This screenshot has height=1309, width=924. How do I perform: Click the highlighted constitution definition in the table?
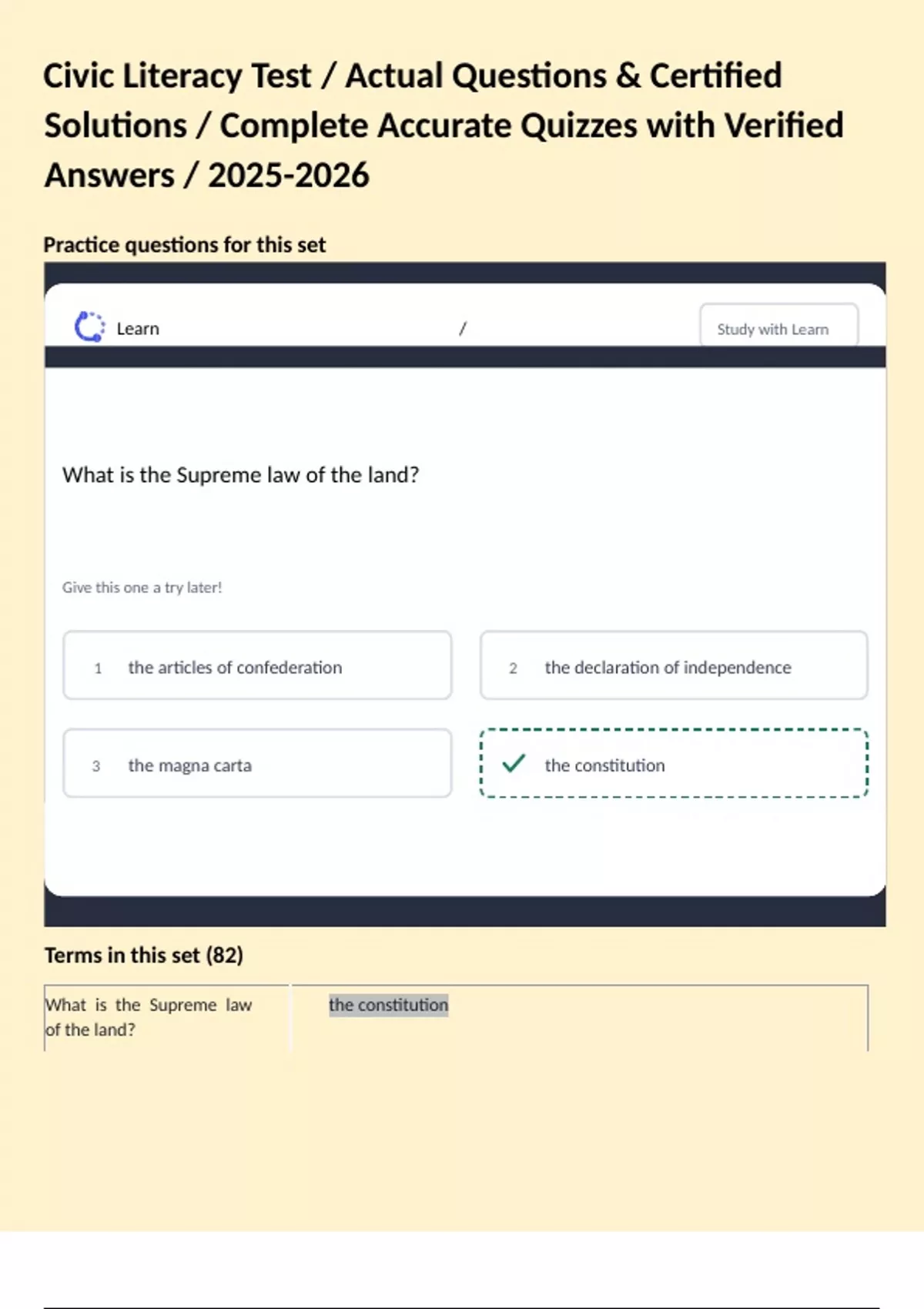click(388, 1005)
